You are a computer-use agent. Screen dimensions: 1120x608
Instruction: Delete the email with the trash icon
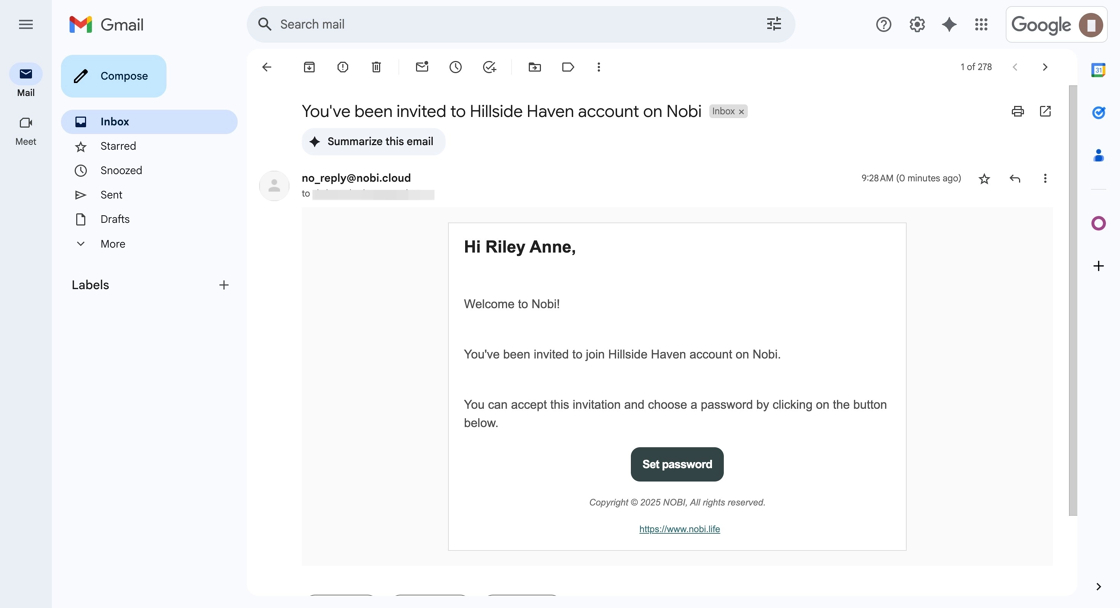(x=376, y=67)
